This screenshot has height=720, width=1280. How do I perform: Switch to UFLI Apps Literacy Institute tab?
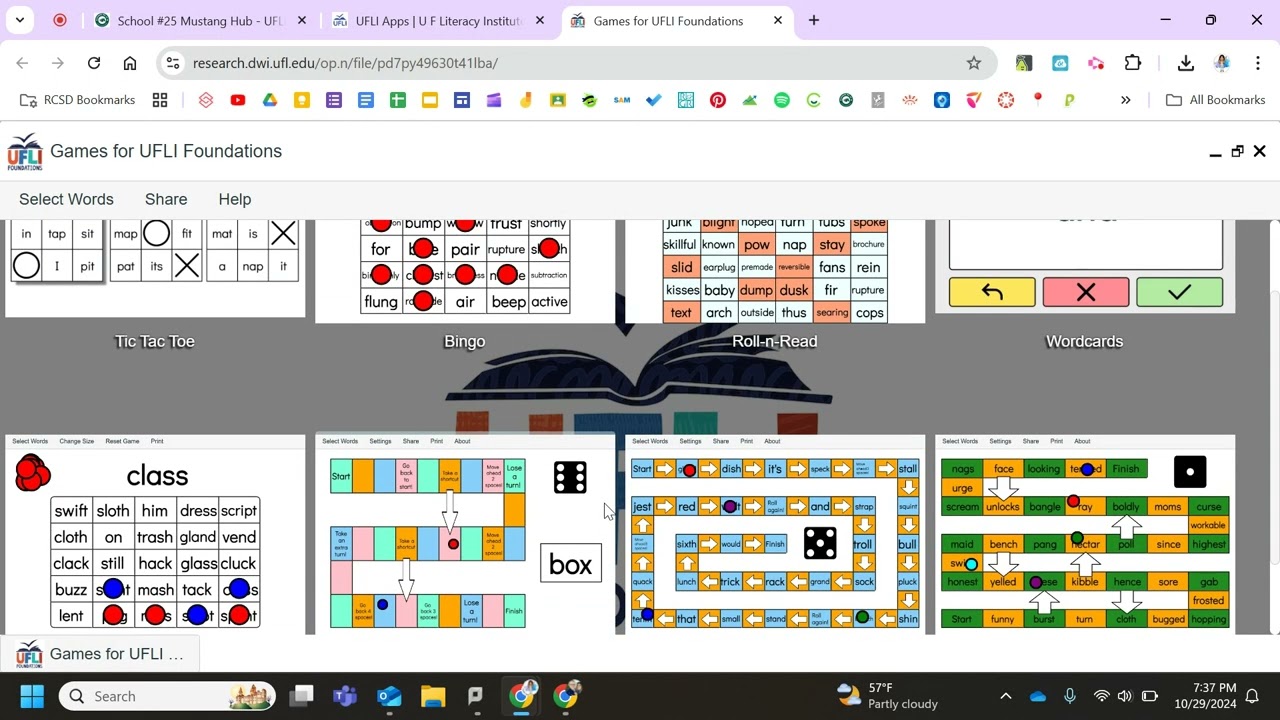point(440,20)
